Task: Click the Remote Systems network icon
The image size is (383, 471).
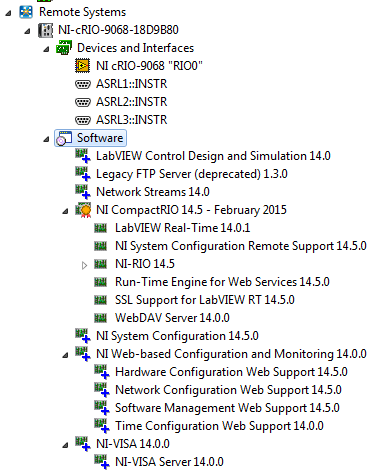Action: tap(26, 12)
